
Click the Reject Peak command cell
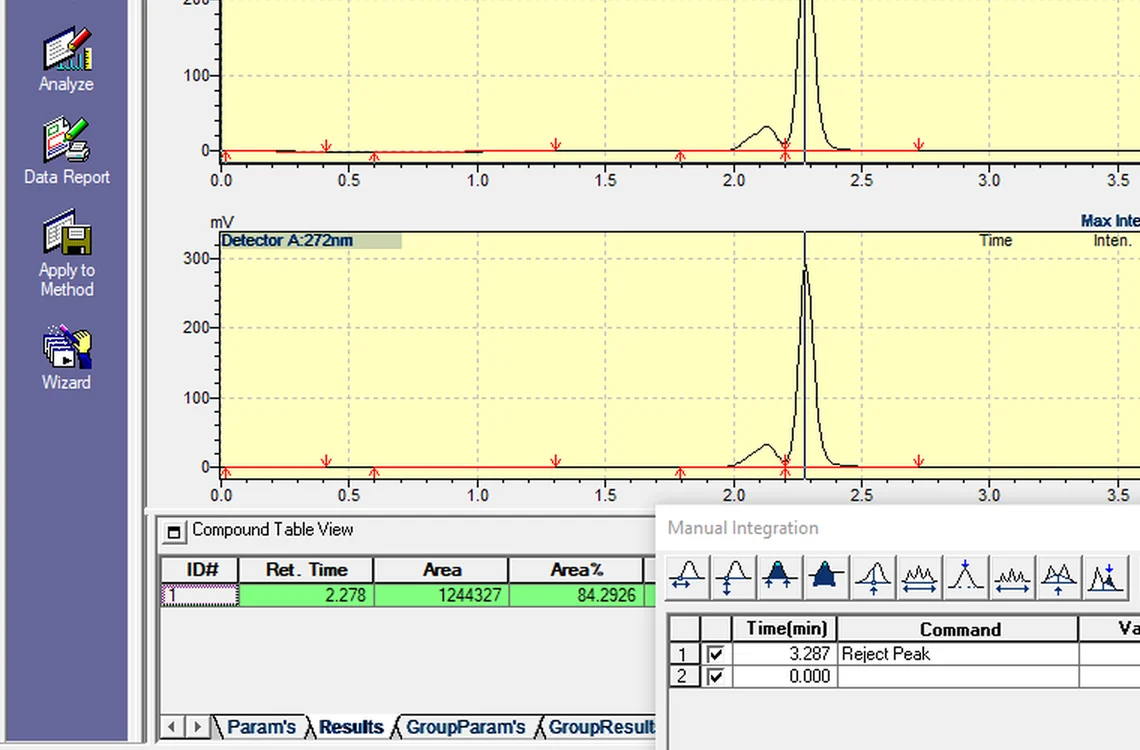958,654
